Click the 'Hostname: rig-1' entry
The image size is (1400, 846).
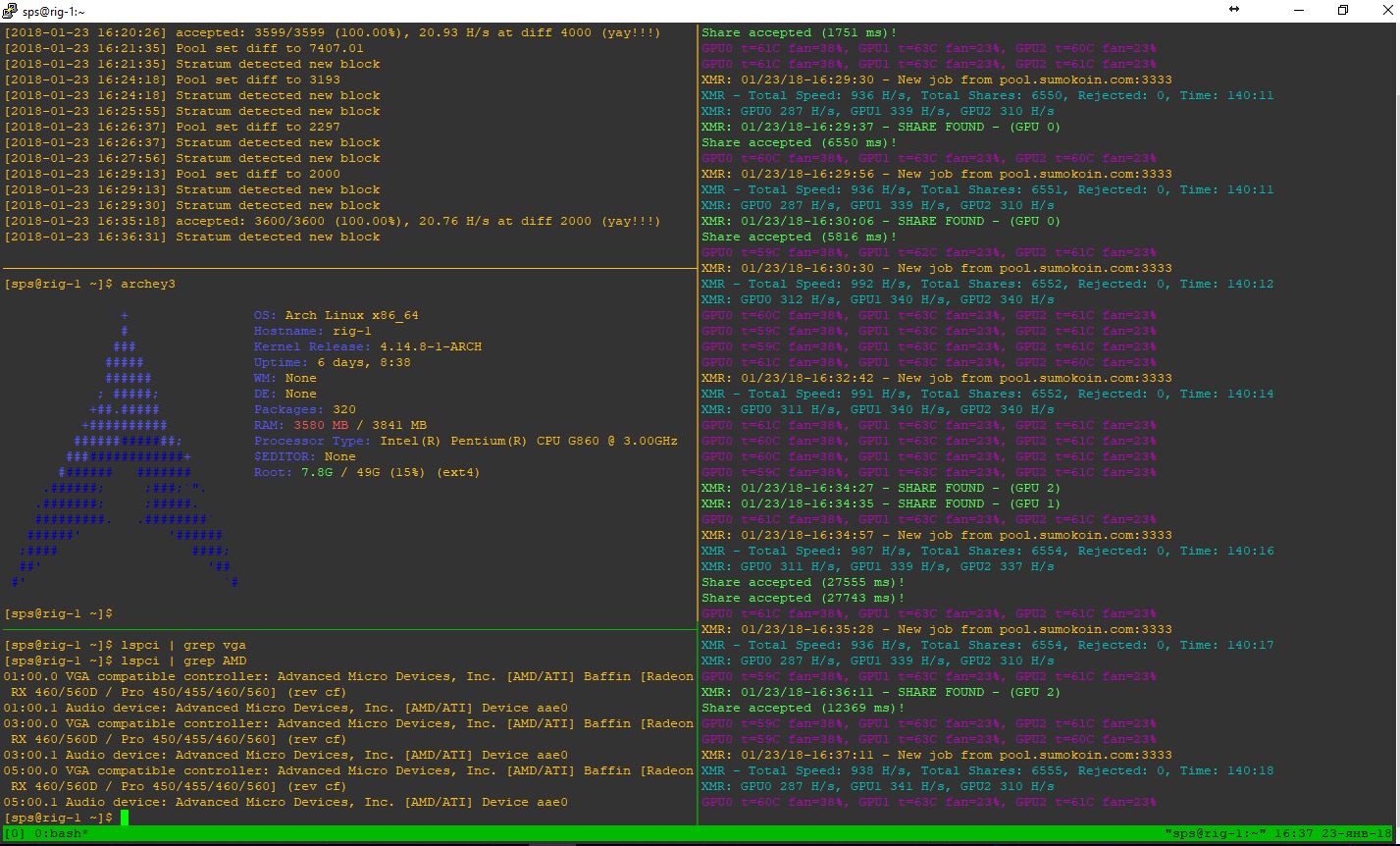(x=313, y=331)
